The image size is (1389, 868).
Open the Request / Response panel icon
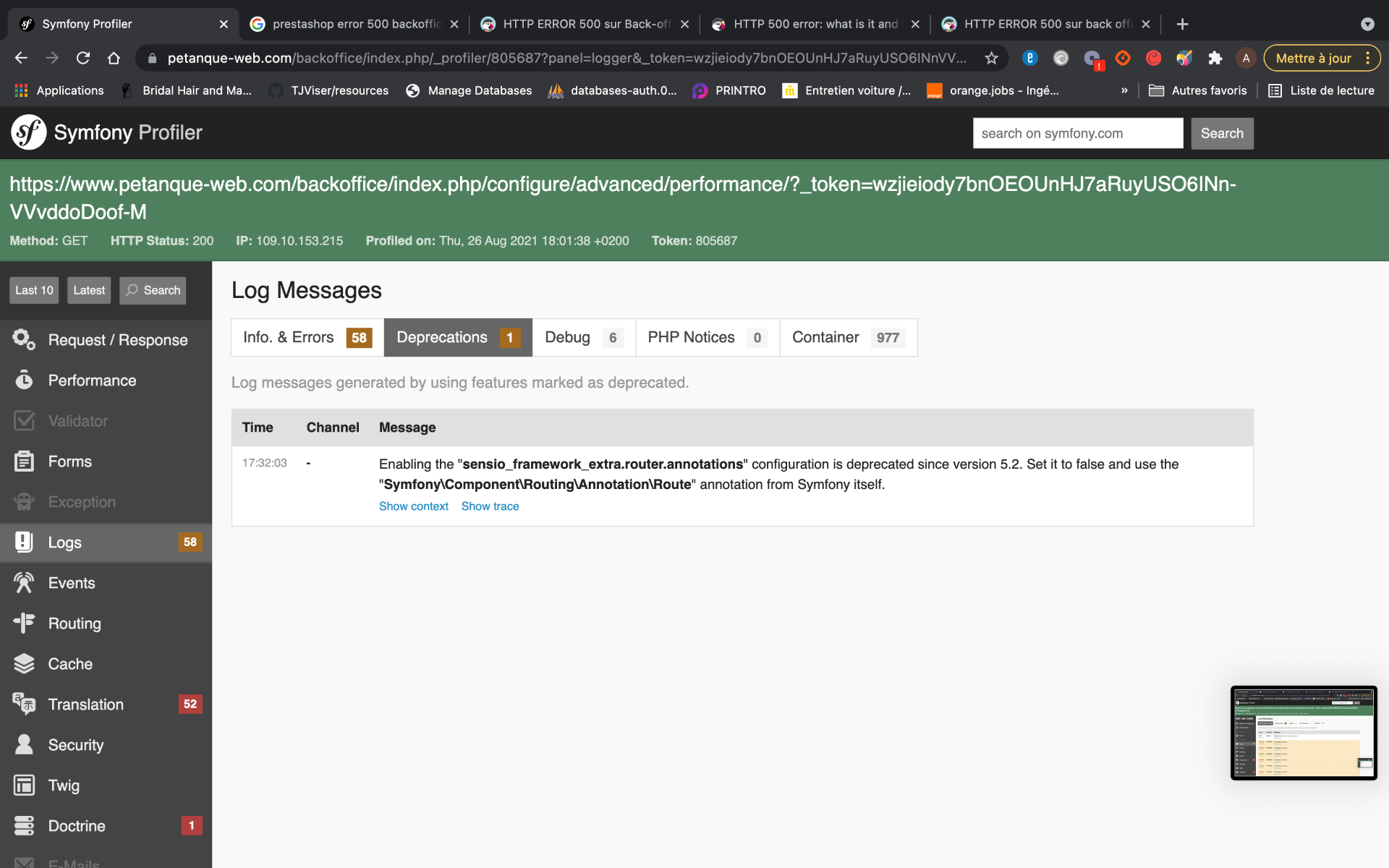point(24,339)
